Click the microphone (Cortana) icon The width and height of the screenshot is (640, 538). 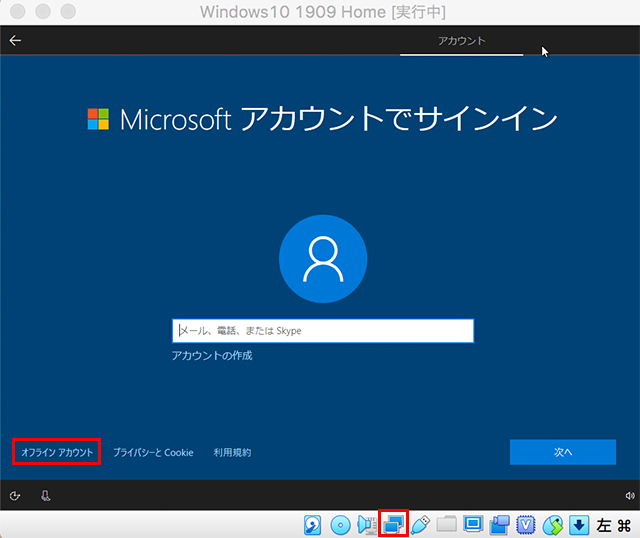coord(45,496)
